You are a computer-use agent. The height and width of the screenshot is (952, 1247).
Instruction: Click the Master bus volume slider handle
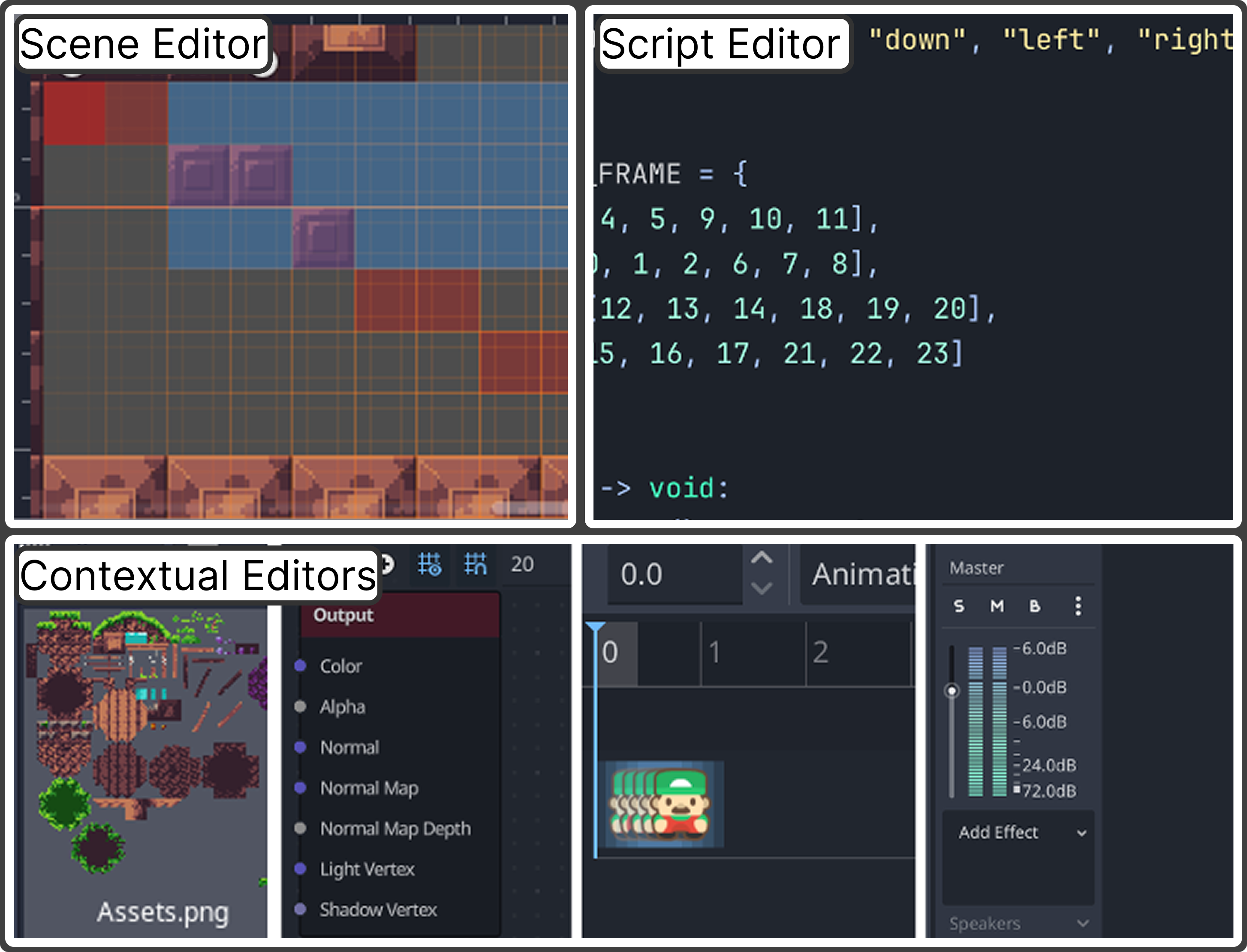click(952, 691)
